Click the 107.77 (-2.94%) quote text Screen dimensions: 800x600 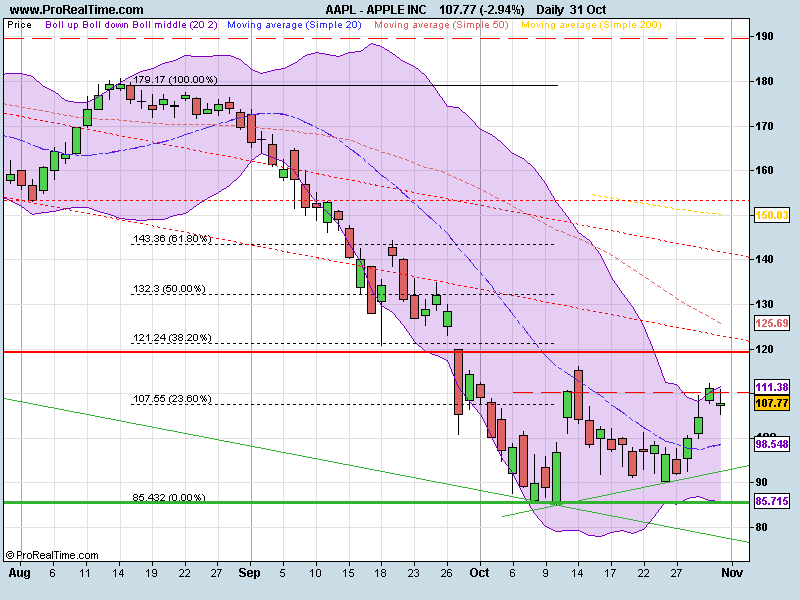tap(482, 9)
